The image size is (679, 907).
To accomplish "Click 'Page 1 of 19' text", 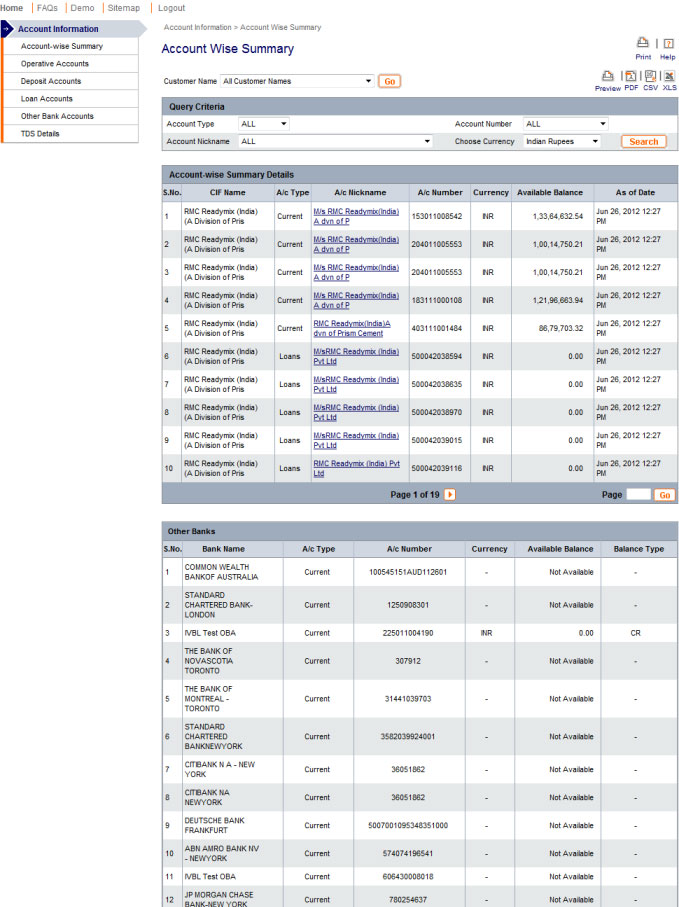I will coord(415,495).
